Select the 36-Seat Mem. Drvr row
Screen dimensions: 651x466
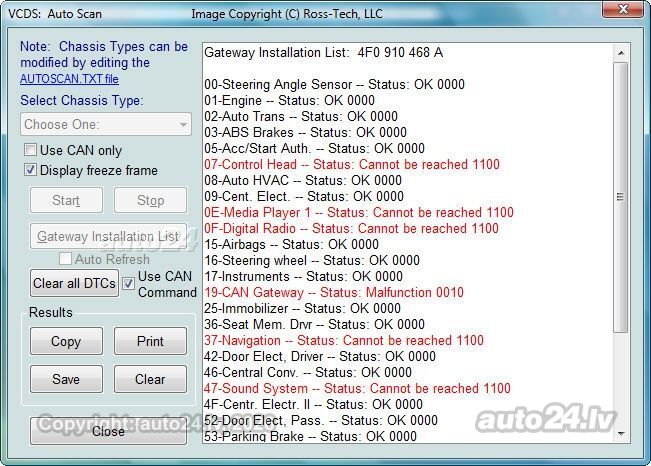click(314, 324)
